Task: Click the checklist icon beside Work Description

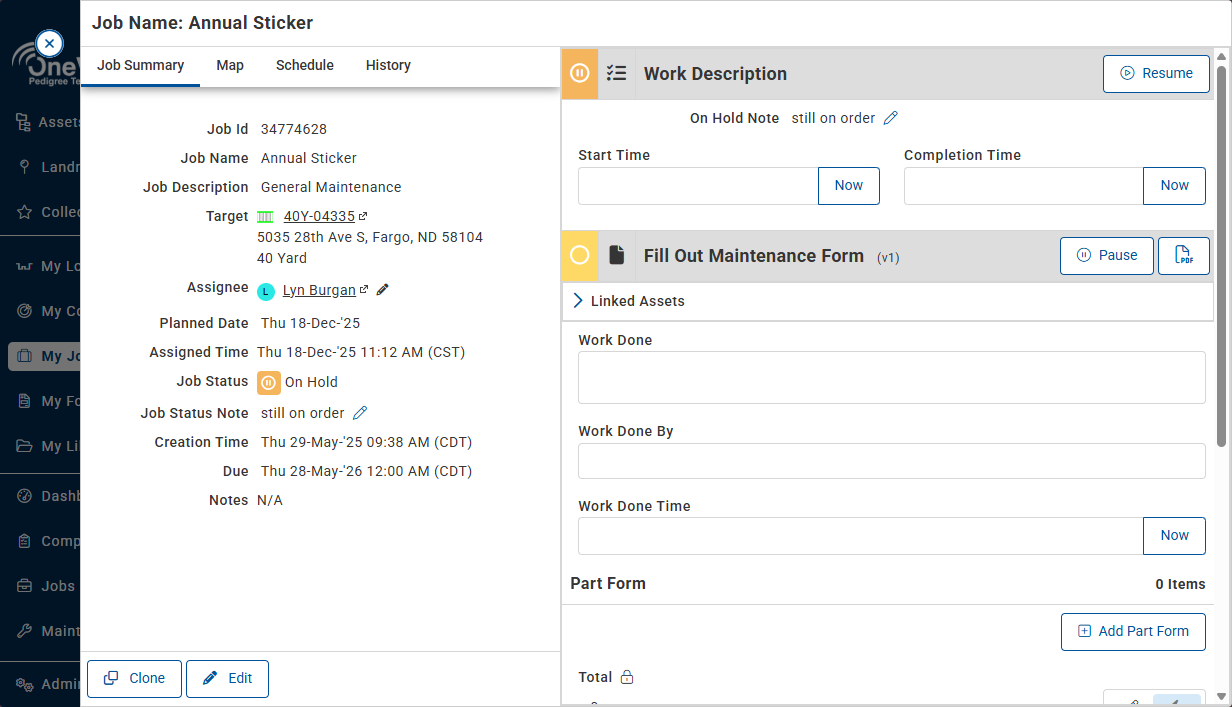Action: click(617, 73)
